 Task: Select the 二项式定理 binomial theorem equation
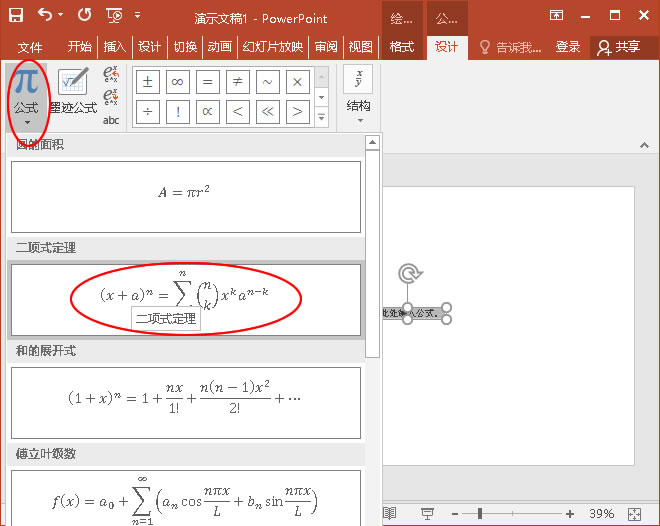185,298
